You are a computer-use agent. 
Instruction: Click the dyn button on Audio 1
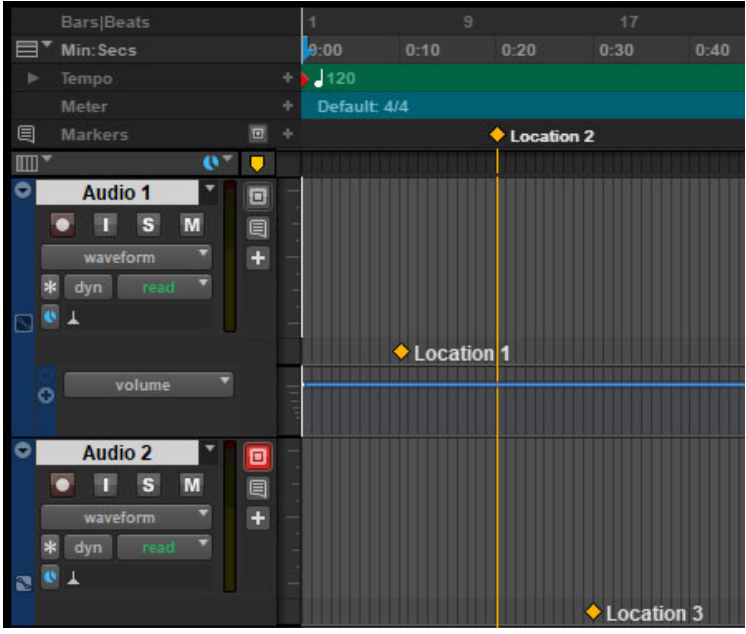89,288
